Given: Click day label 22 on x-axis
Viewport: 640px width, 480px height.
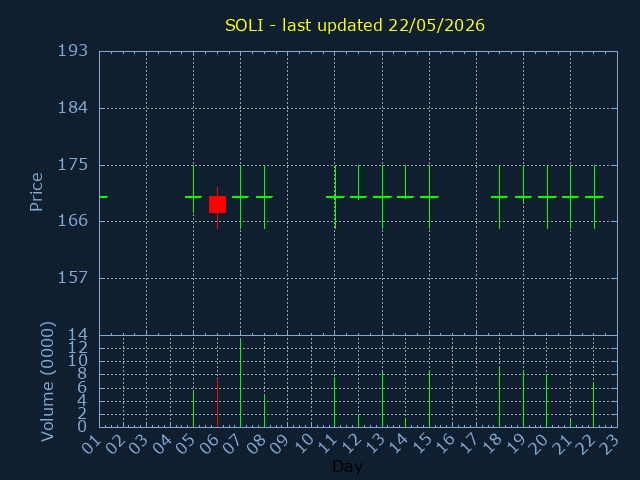Looking at the screenshot, I should (587, 443).
